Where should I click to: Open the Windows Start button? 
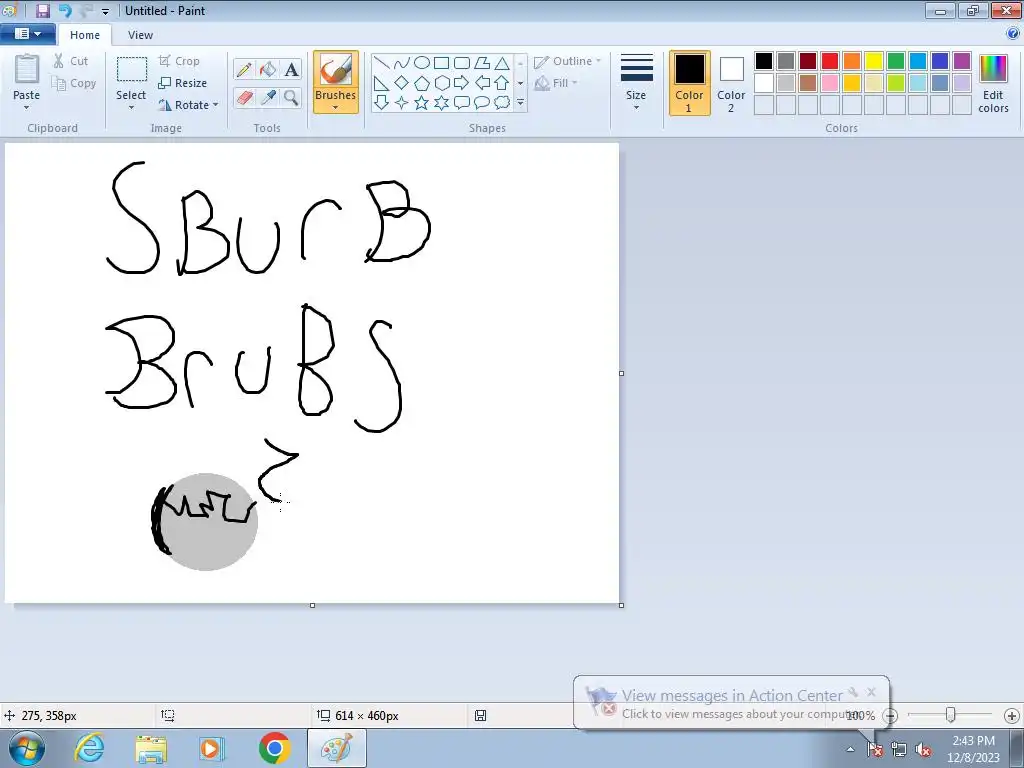[x=26, y=748]
